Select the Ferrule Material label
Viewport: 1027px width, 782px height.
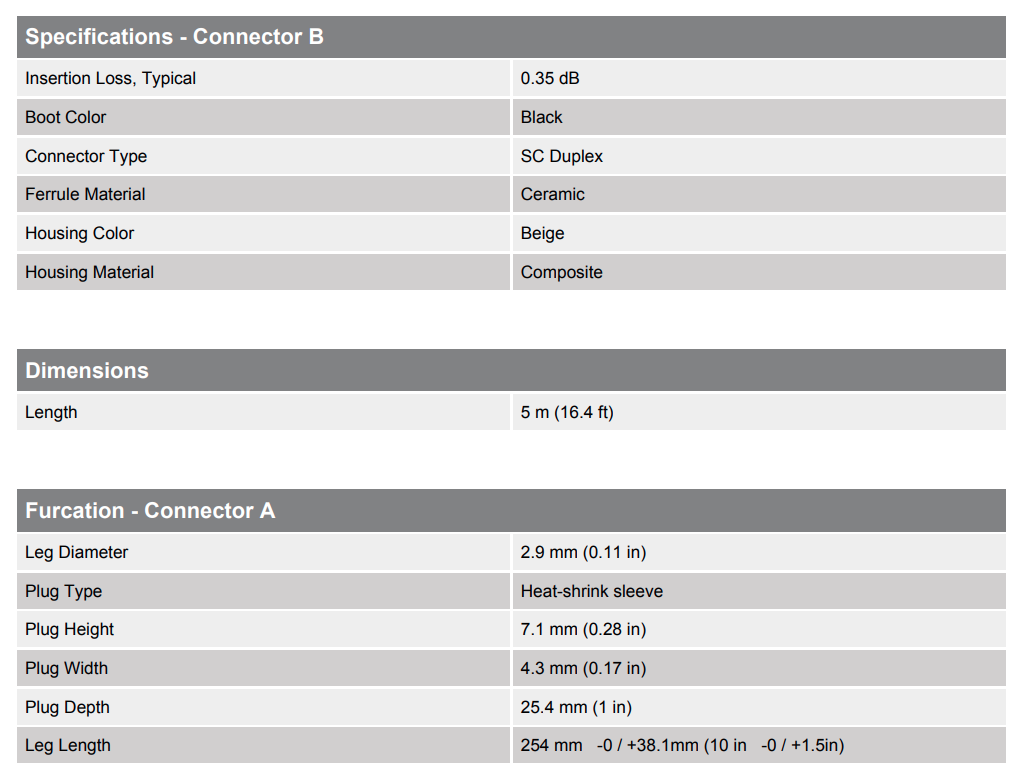(x=85, y=194)
